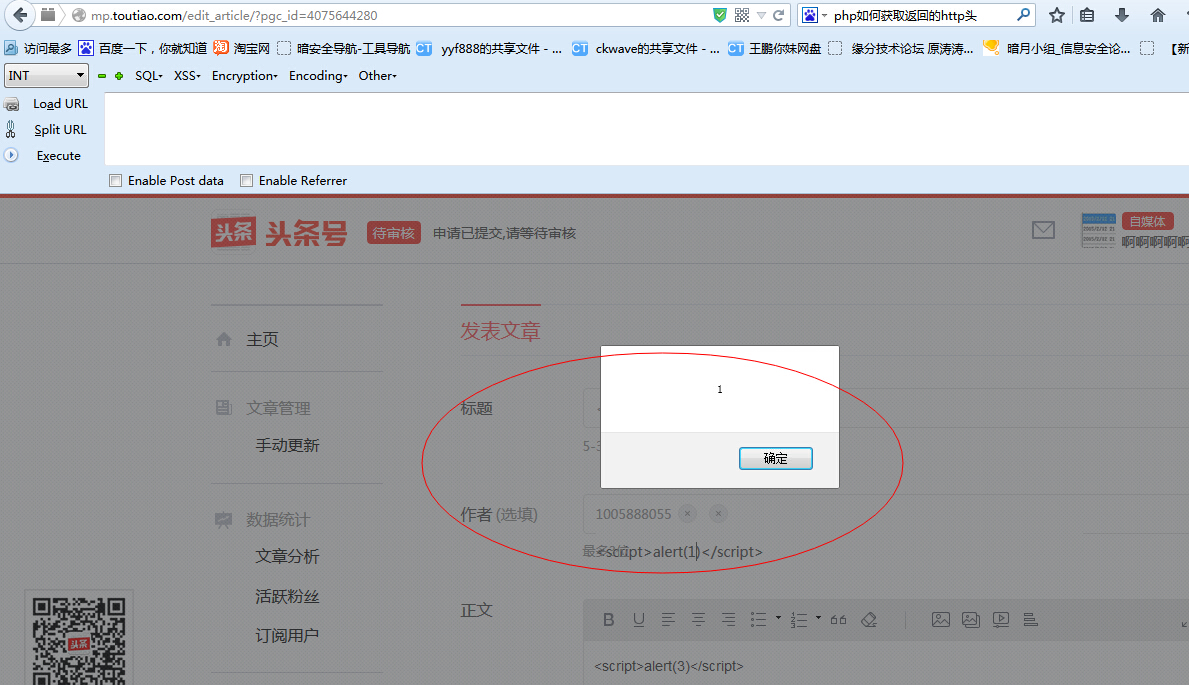Open 活跃粉丝 in sidebar
Image resolution: width=1189 pixels, height=685 pixels.
pos(287,596)
